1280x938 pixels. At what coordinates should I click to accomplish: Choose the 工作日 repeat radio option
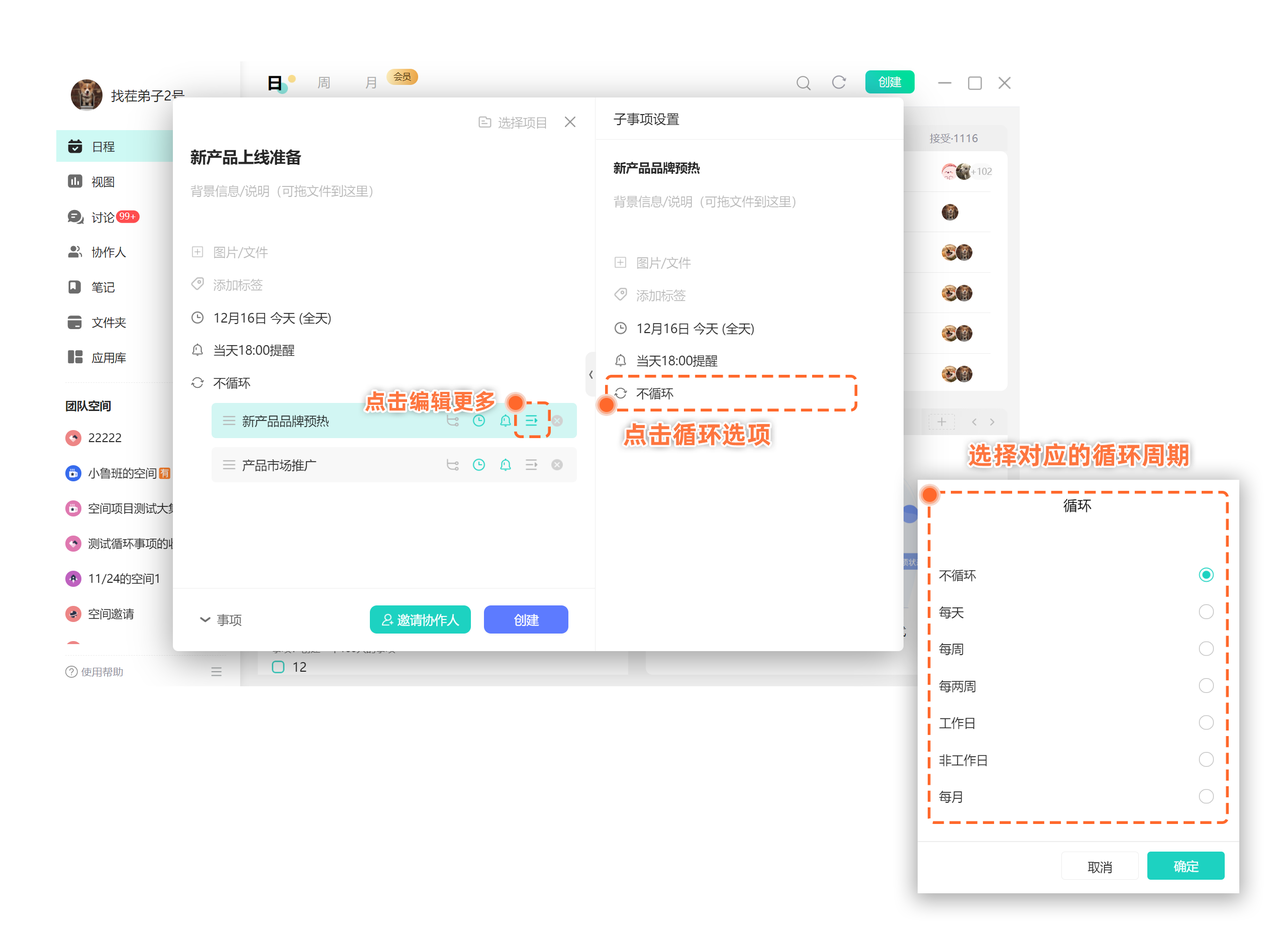coord(1206,723)
